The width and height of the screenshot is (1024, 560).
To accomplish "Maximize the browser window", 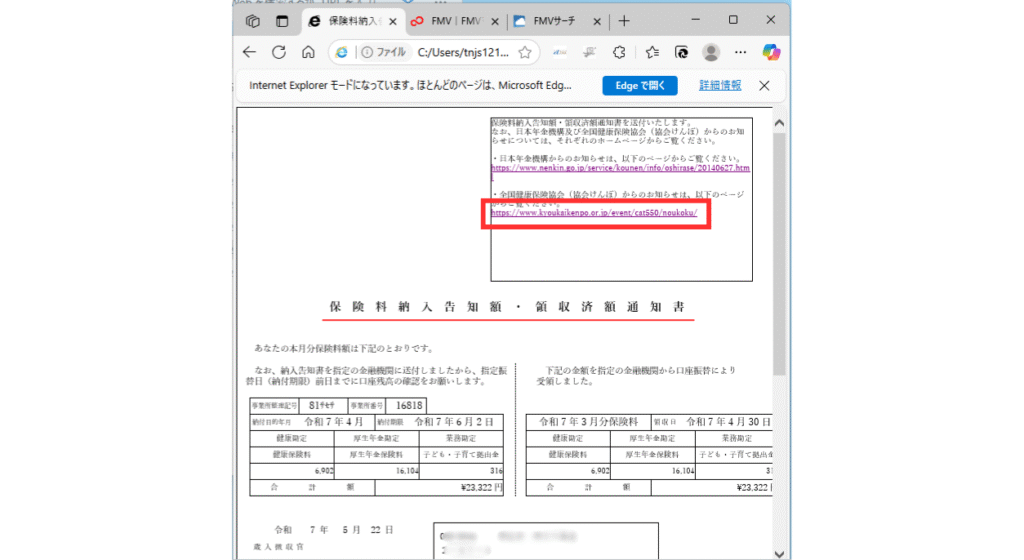I will pyautogui.click(x=733, y=20).
